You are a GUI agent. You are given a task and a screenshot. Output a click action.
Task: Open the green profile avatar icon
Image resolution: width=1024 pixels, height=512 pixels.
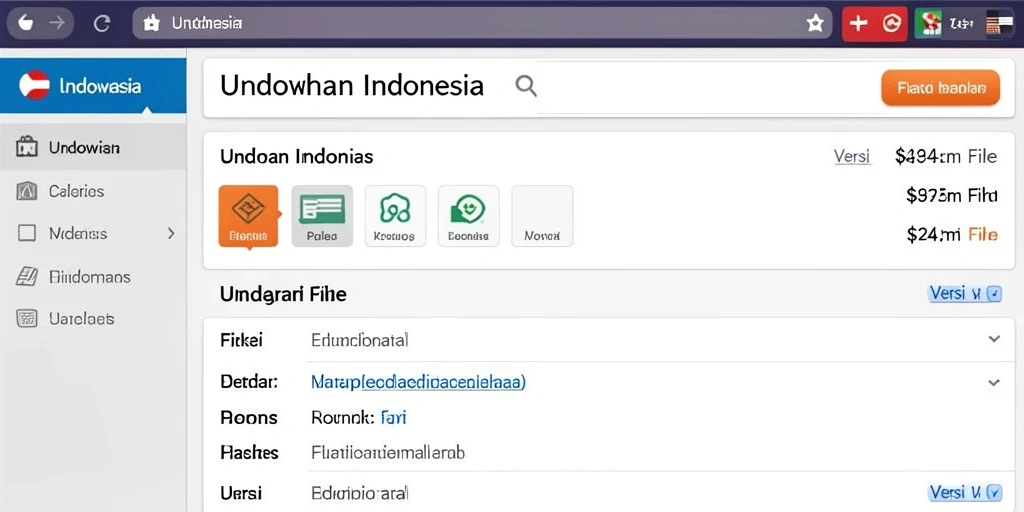927,24
